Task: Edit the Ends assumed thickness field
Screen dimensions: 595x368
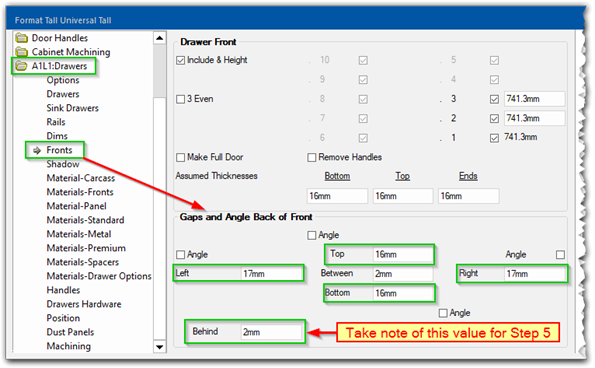Action: [x=469, y=196]
